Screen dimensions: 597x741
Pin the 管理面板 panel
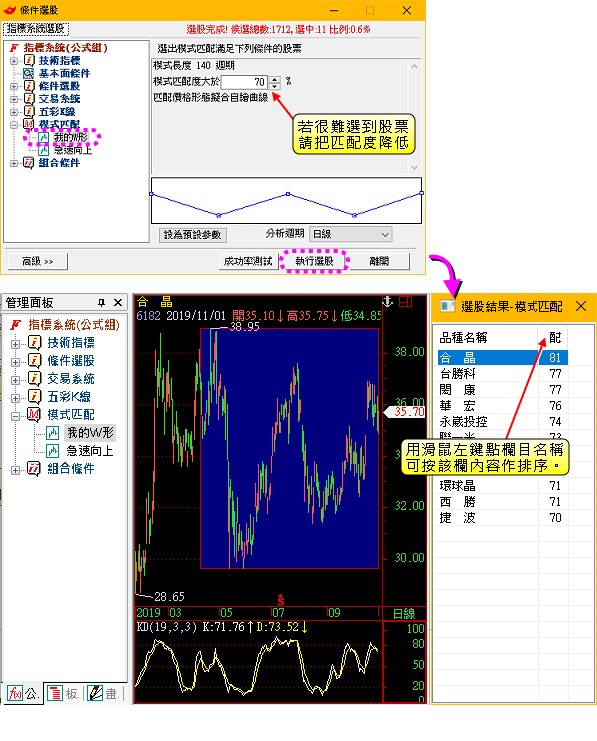tap(101, 302)
